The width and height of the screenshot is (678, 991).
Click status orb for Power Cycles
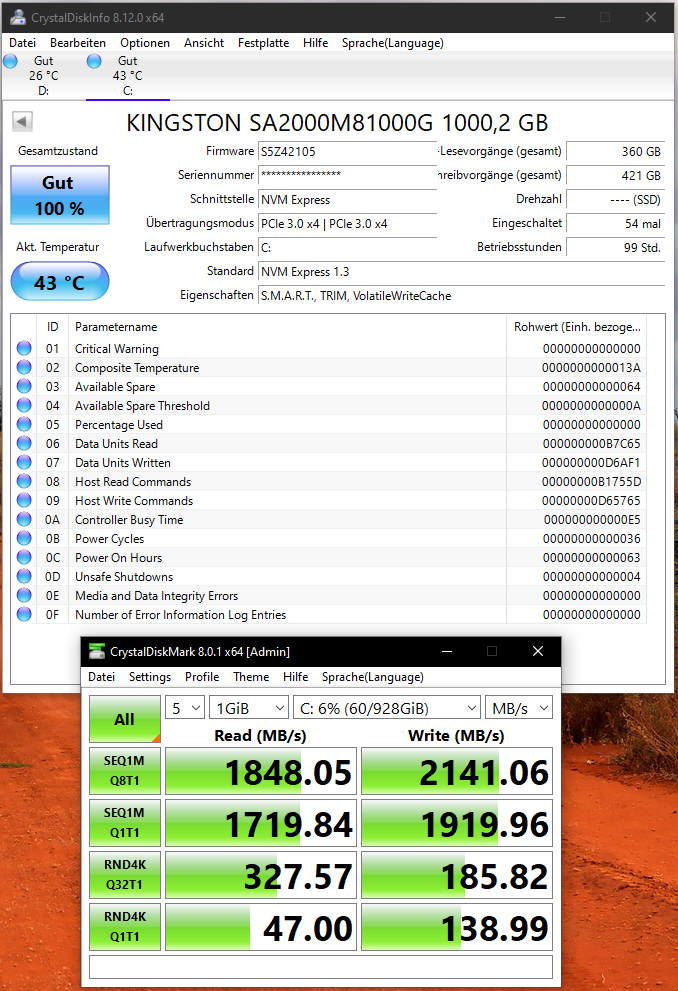[24, 538]
